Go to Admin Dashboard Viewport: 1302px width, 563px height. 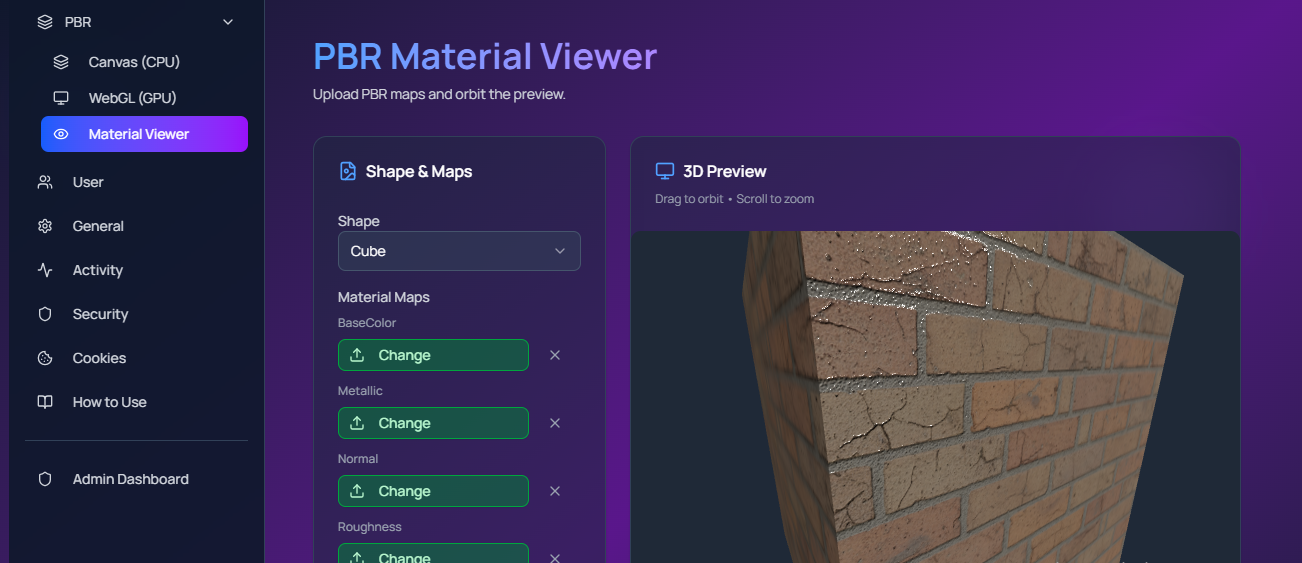[130, 479]
